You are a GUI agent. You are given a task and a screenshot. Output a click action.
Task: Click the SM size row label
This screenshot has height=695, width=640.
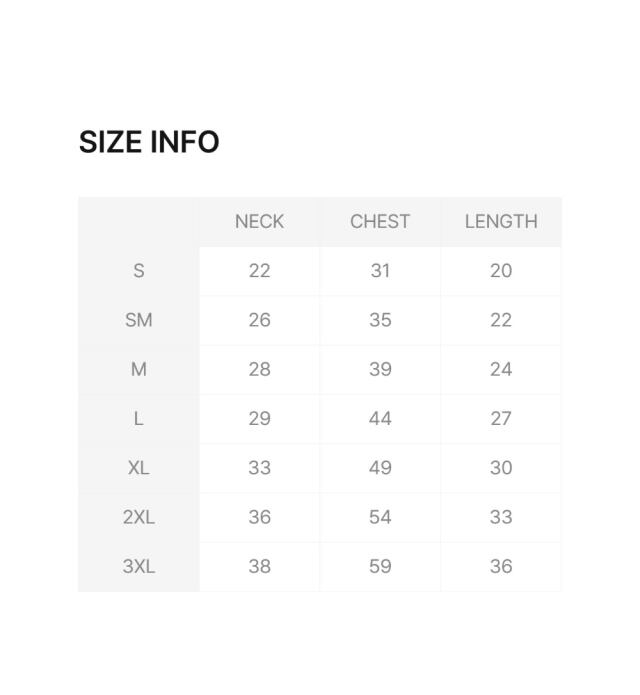tap(139, 320)
